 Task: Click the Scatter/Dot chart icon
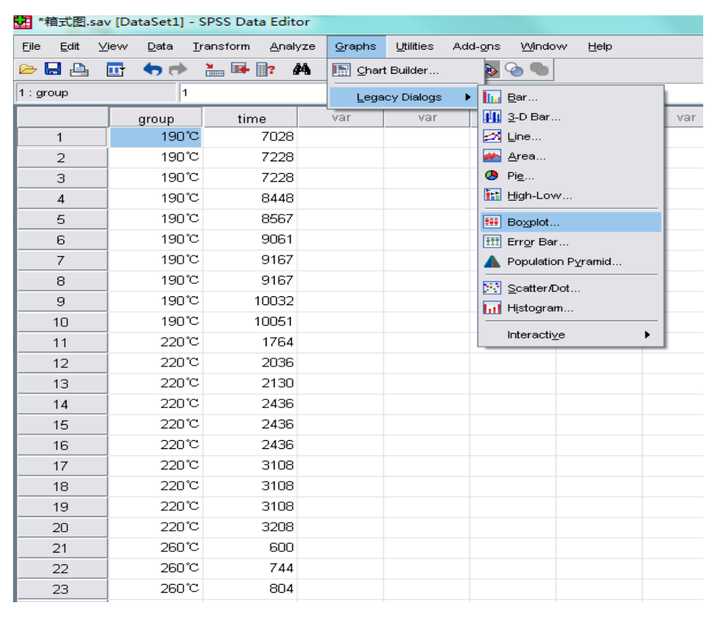click(492, 288)
